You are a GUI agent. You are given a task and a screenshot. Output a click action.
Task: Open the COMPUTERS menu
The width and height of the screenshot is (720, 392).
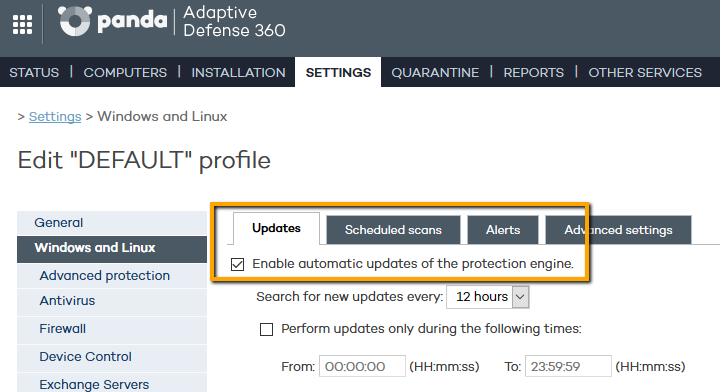[x=125, y=73]
